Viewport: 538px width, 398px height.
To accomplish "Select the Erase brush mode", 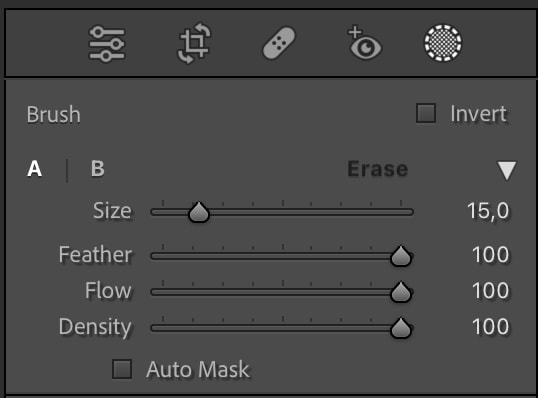I will coord(377,169).
